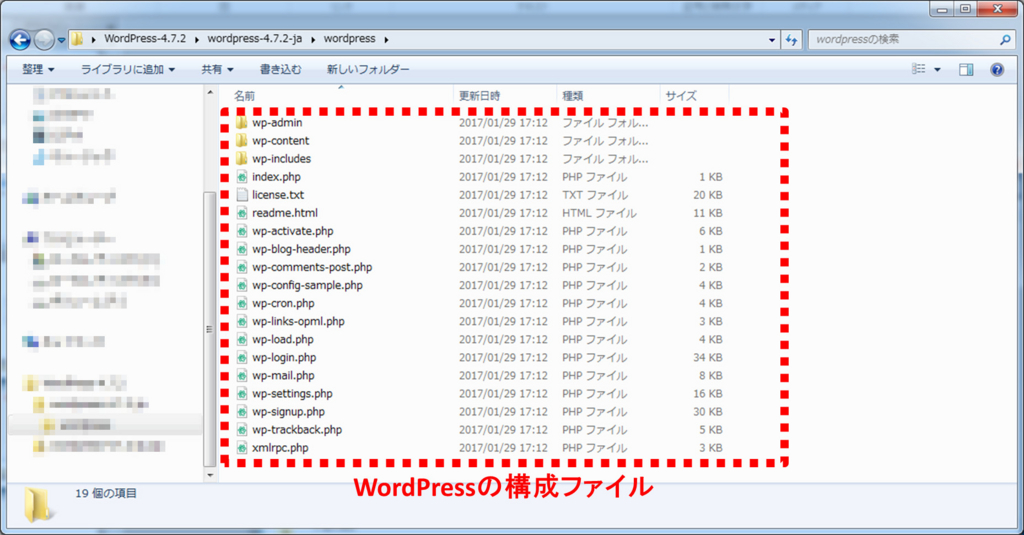Go back with the Back arrow button
Screen dimensions: 1024x535
pyautogui.click(x=20, y=40)
